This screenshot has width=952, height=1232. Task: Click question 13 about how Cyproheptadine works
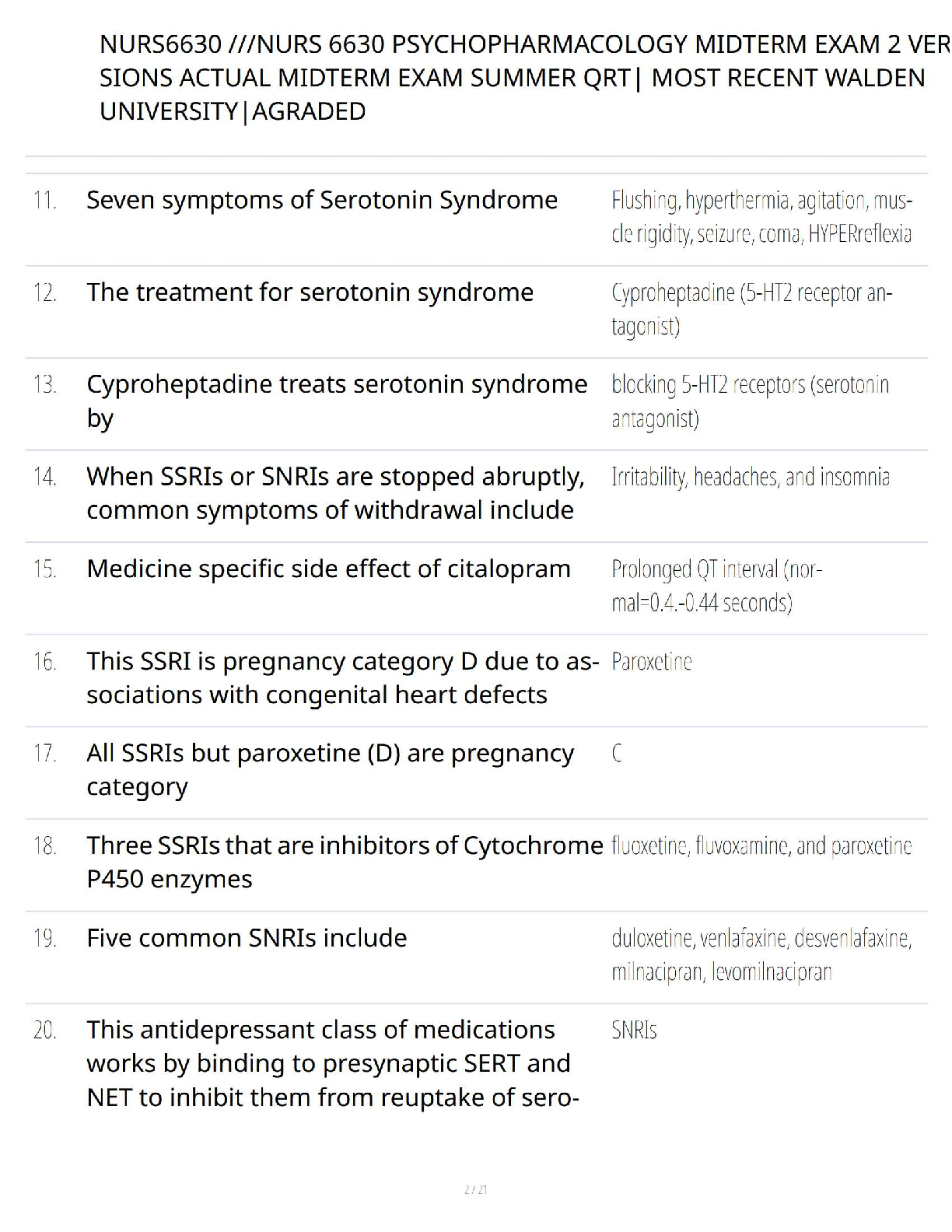[336, 401]
